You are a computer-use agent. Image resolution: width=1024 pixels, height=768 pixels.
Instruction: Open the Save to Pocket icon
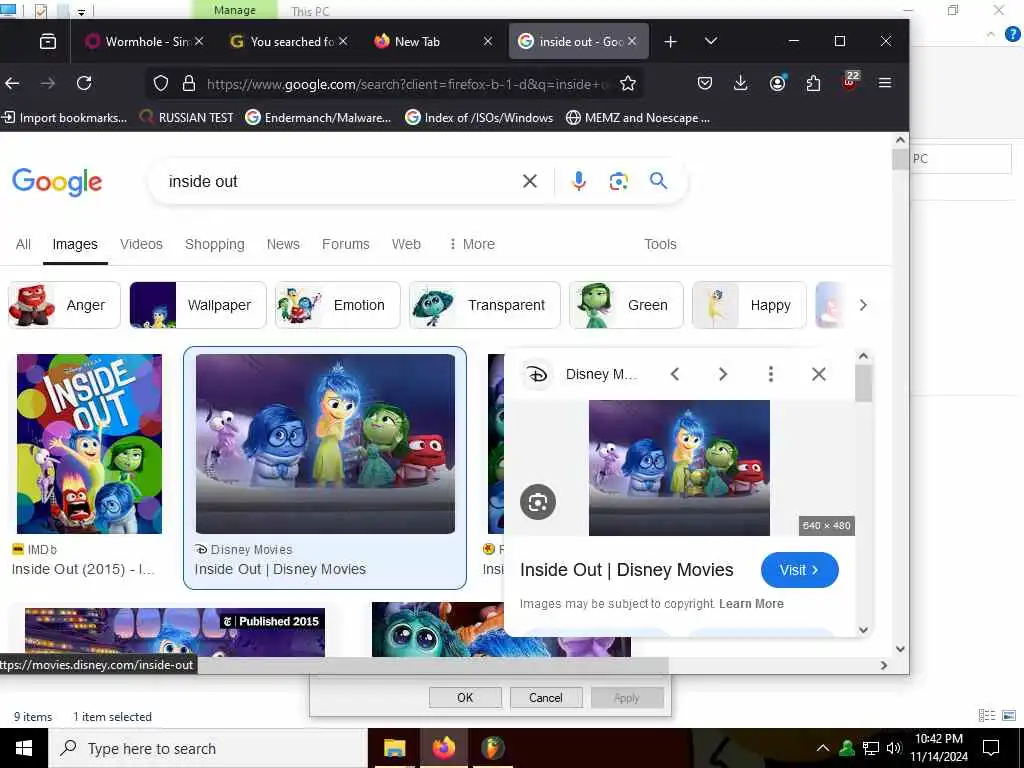point(705,83)
